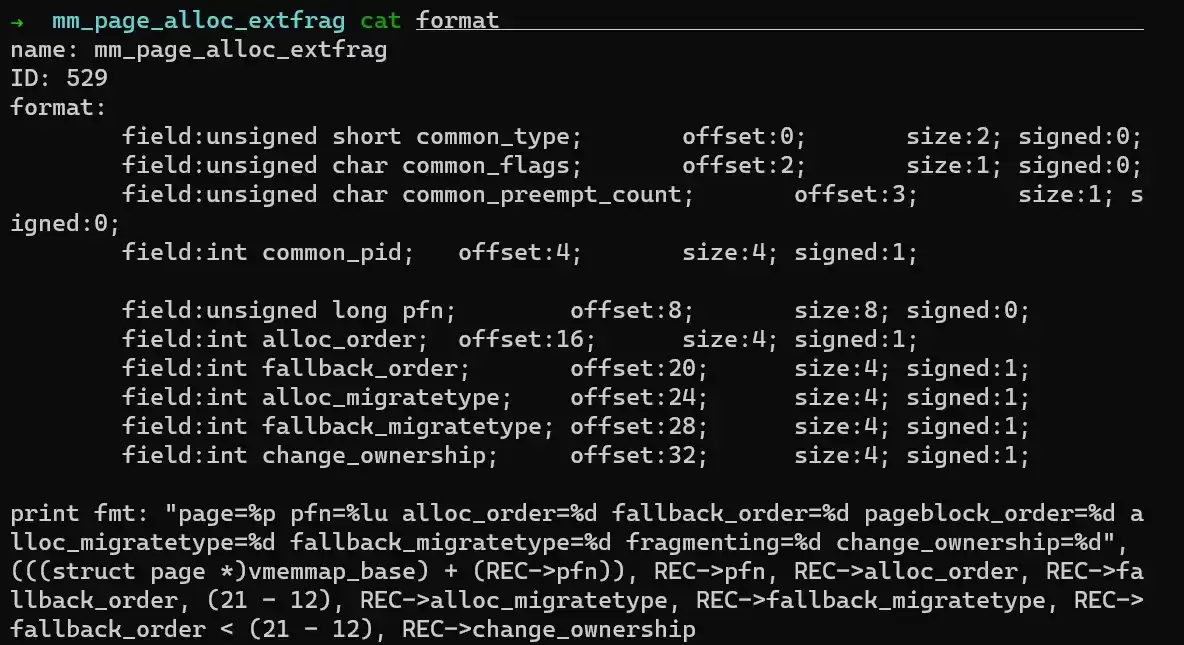Viewport: 1184px width, 645px height.
Task: Click the common_flags field text
Action: 352,165
